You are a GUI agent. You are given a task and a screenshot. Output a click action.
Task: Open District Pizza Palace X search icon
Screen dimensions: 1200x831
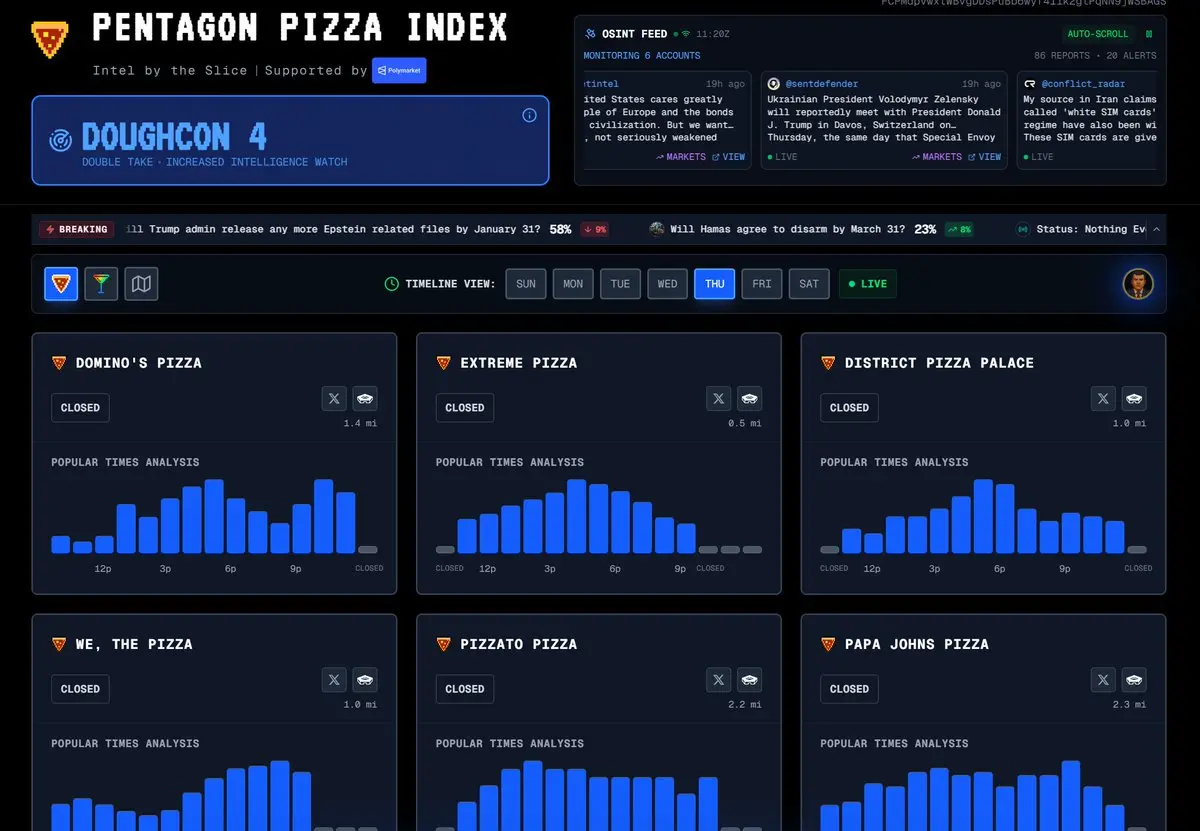coord(1103,399)
